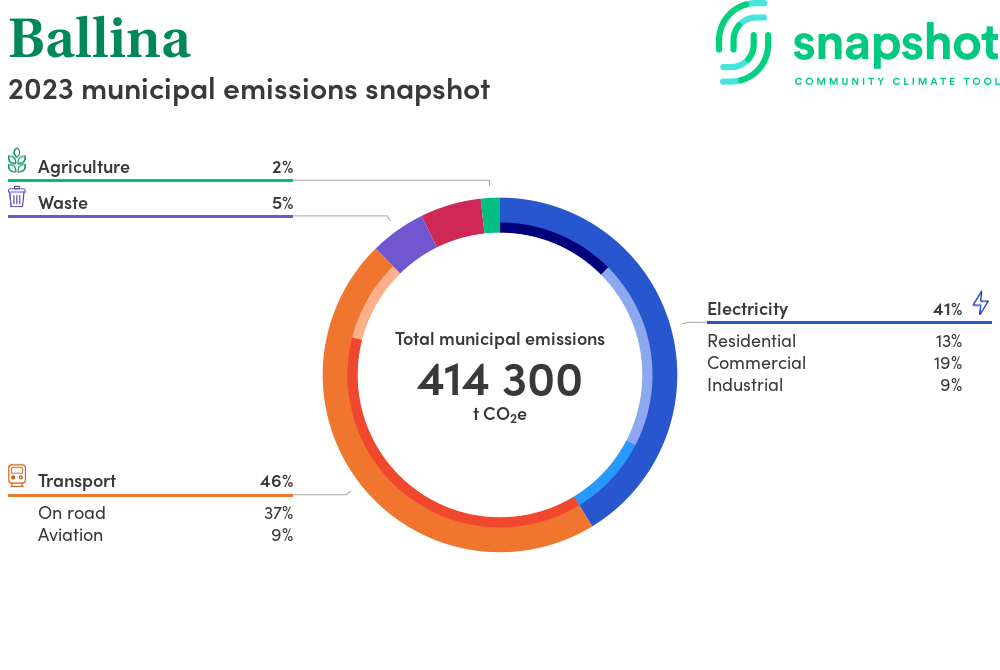Open the Transport category label
Image resolution: width=1000 pixels, height=670 pixels.
77,481
